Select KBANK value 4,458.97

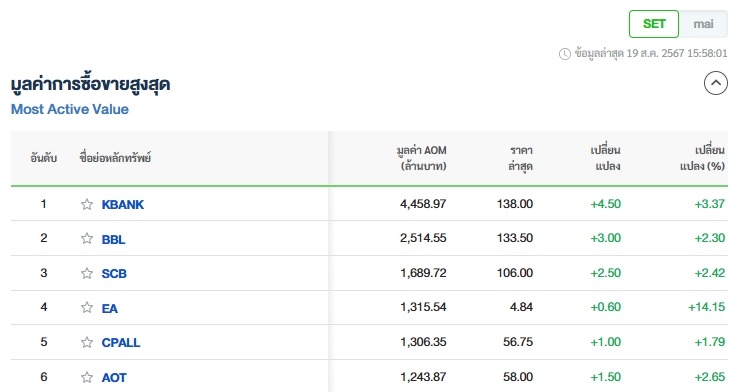pos(423,204)
